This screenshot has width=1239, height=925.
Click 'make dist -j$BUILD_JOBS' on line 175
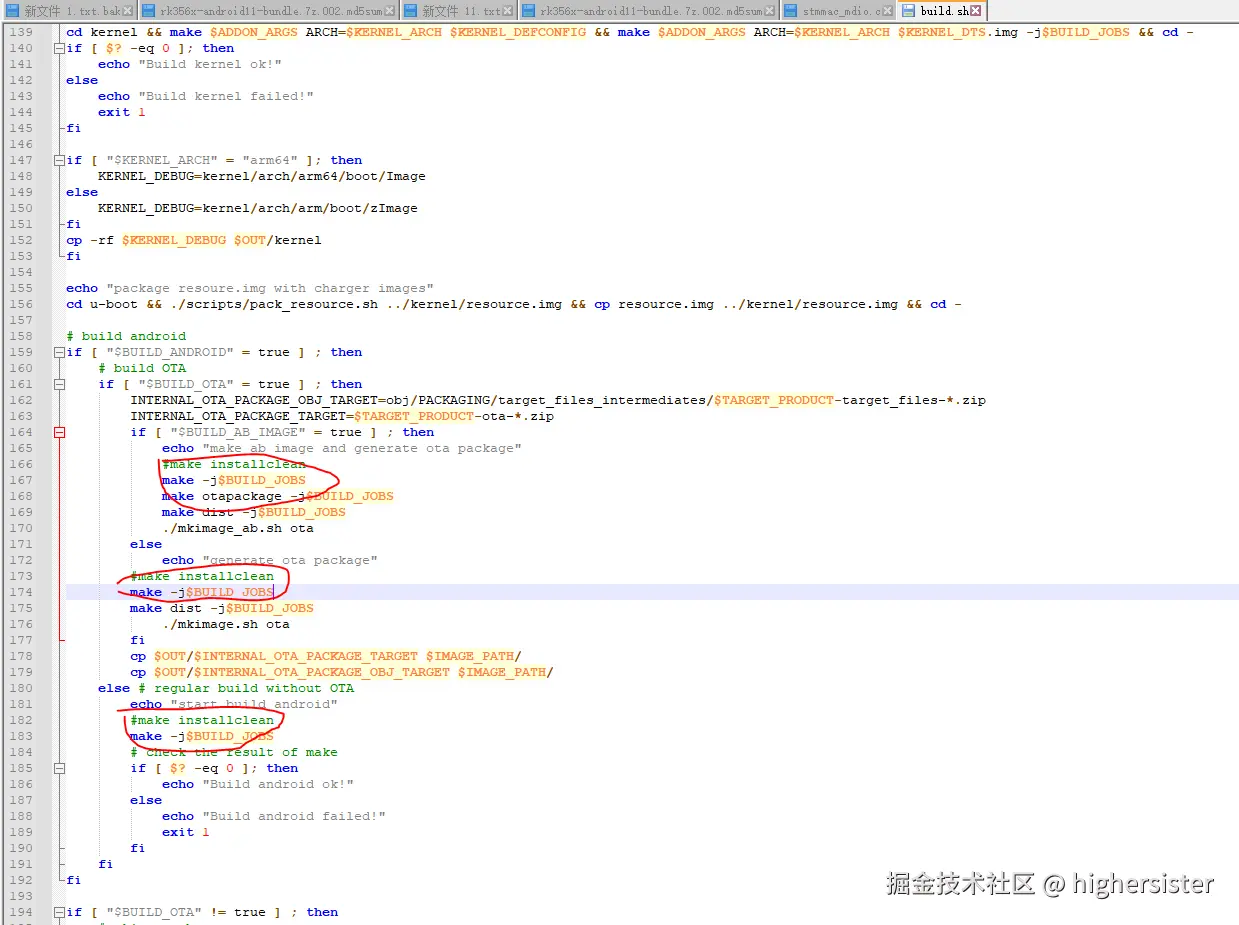221,608
